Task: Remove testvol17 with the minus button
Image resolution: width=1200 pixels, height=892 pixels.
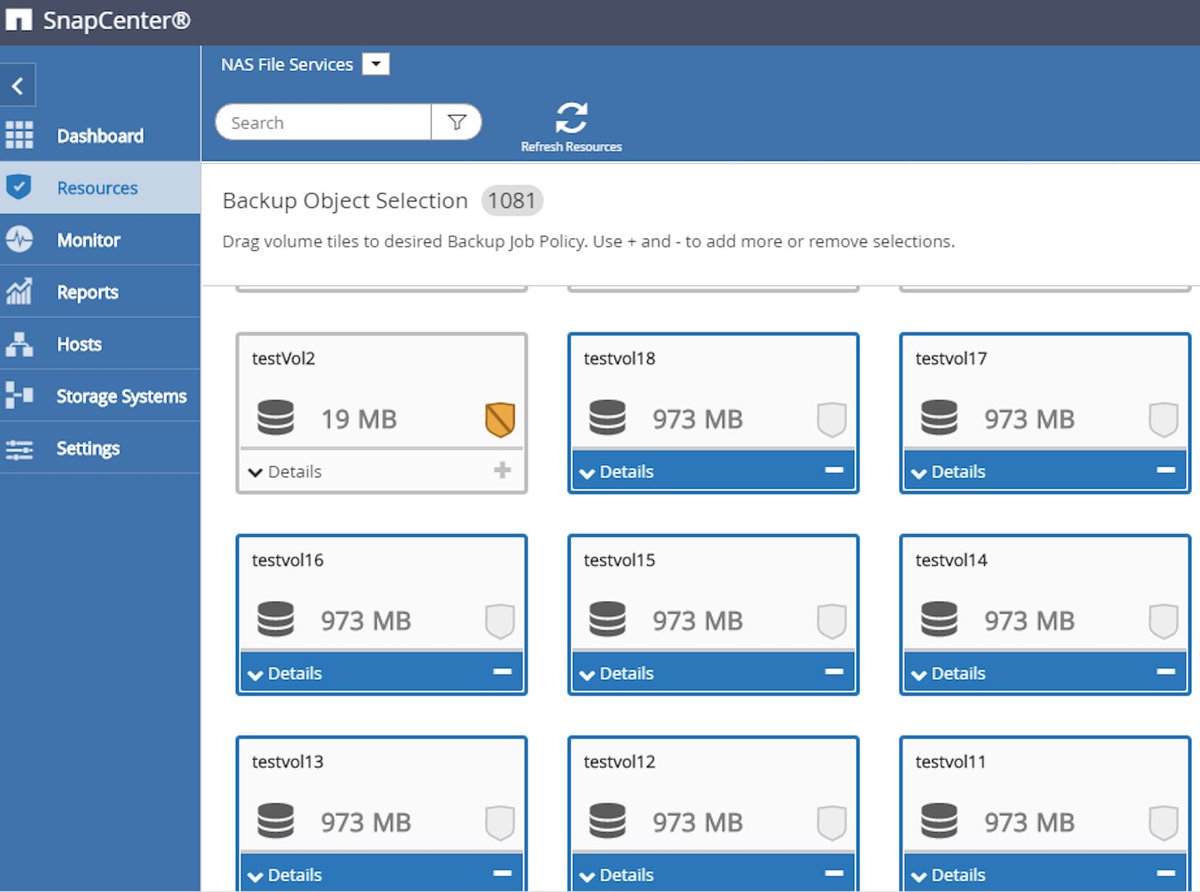Action: (1166, 470)
